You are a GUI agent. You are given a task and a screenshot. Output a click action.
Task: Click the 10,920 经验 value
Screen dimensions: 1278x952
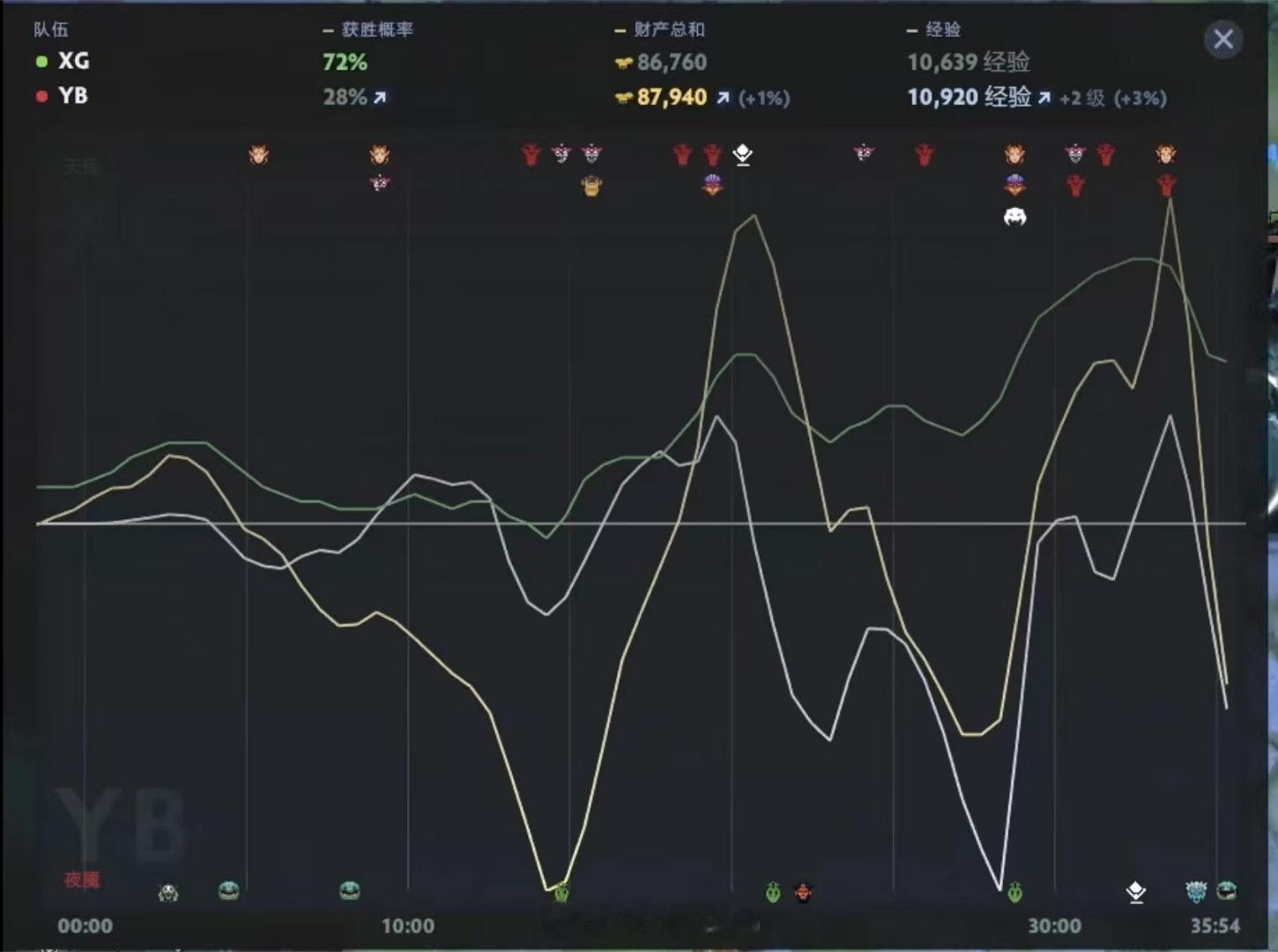970,97
